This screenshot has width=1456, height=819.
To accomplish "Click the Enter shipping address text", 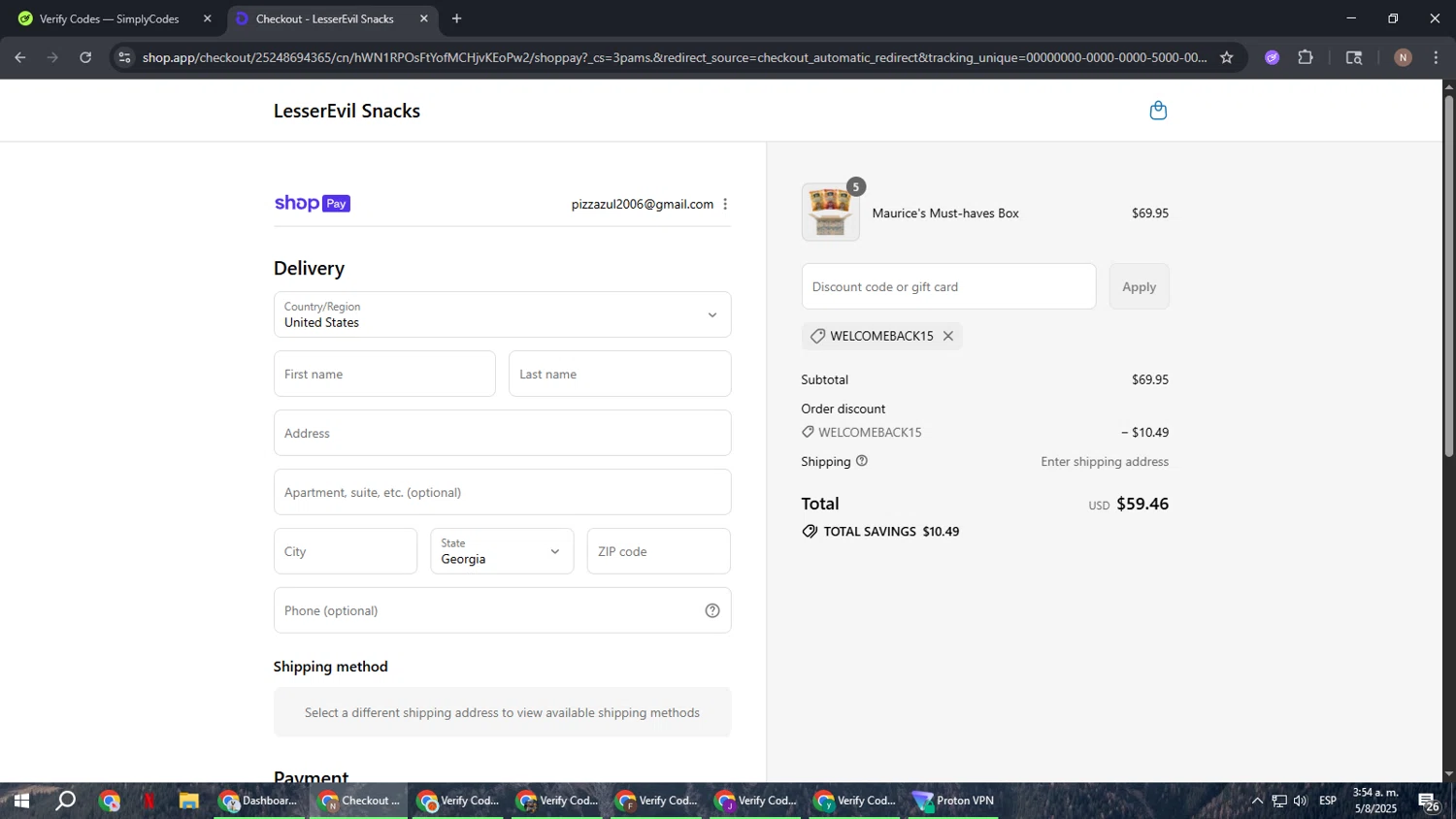I will [x=1105, y=461].
